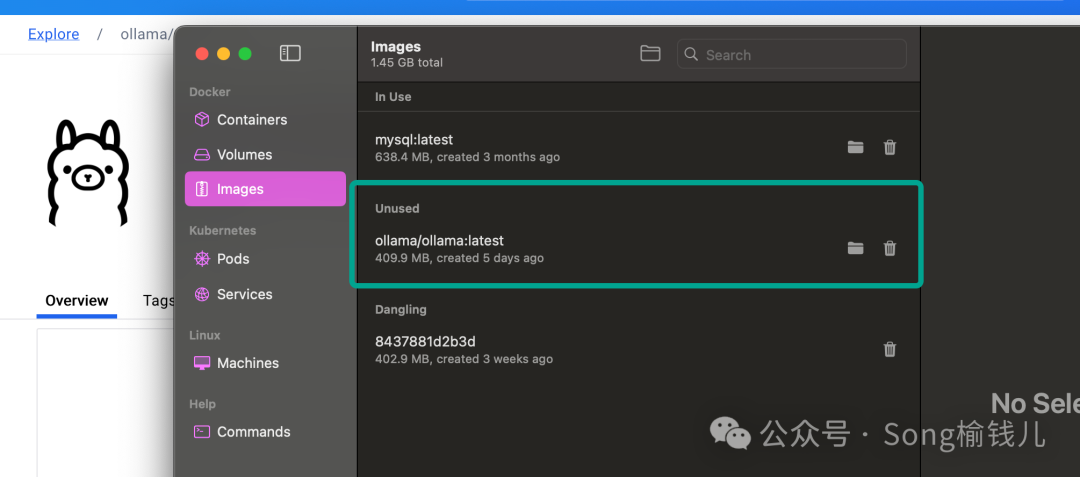The image size is (1080, 477).
Task: Delete the mysql:latest image
Action: 890,147
